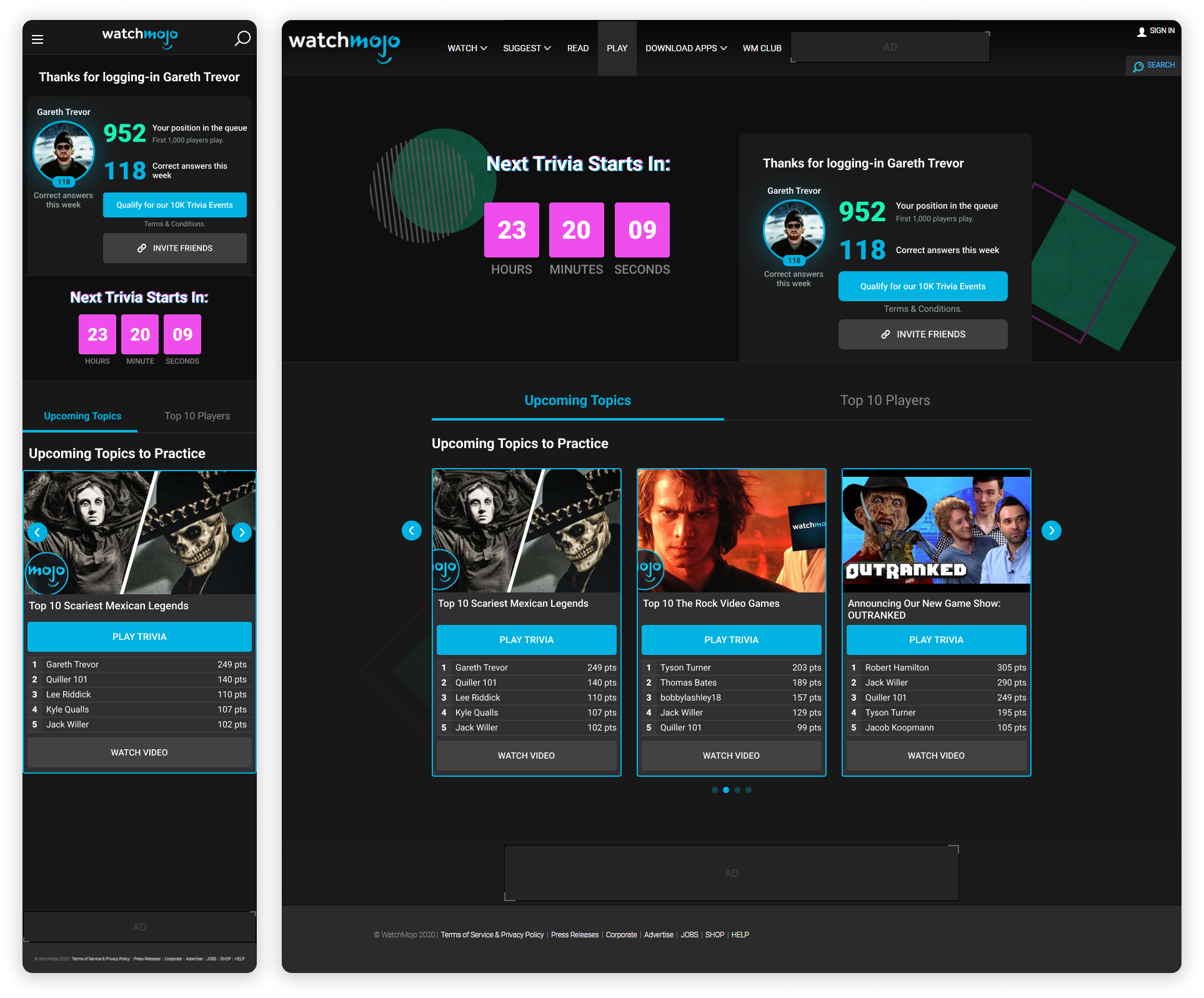Click desktop carousel previous arrow

[412, 531]
